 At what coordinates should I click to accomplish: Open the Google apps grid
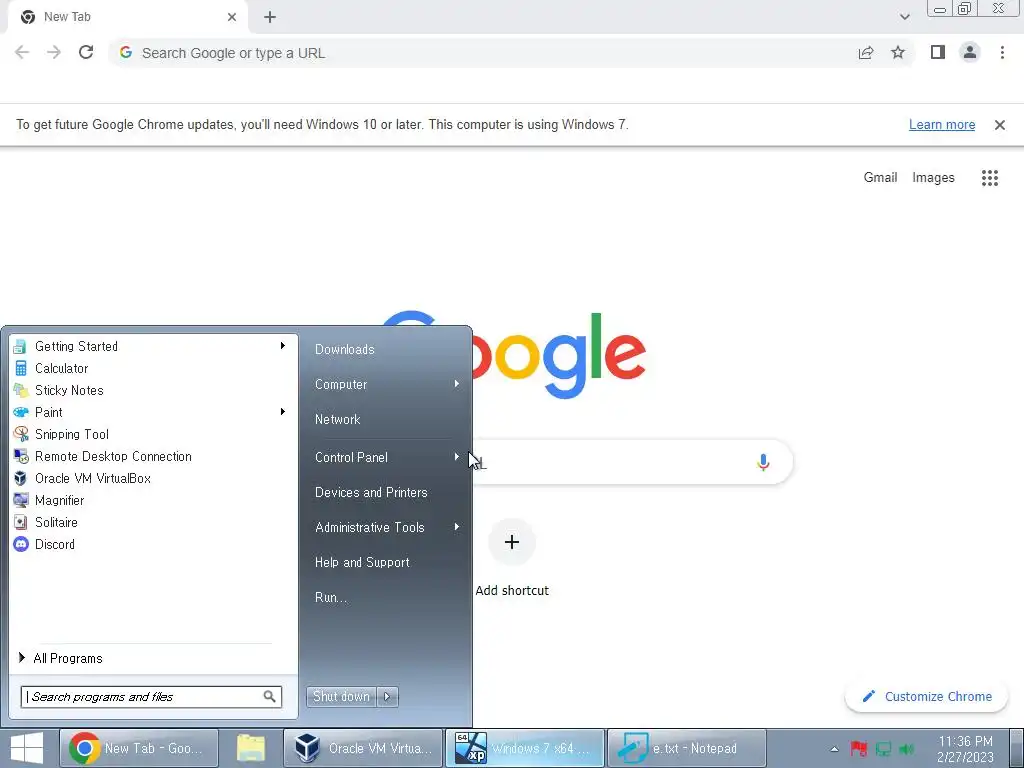click(990, 178)
